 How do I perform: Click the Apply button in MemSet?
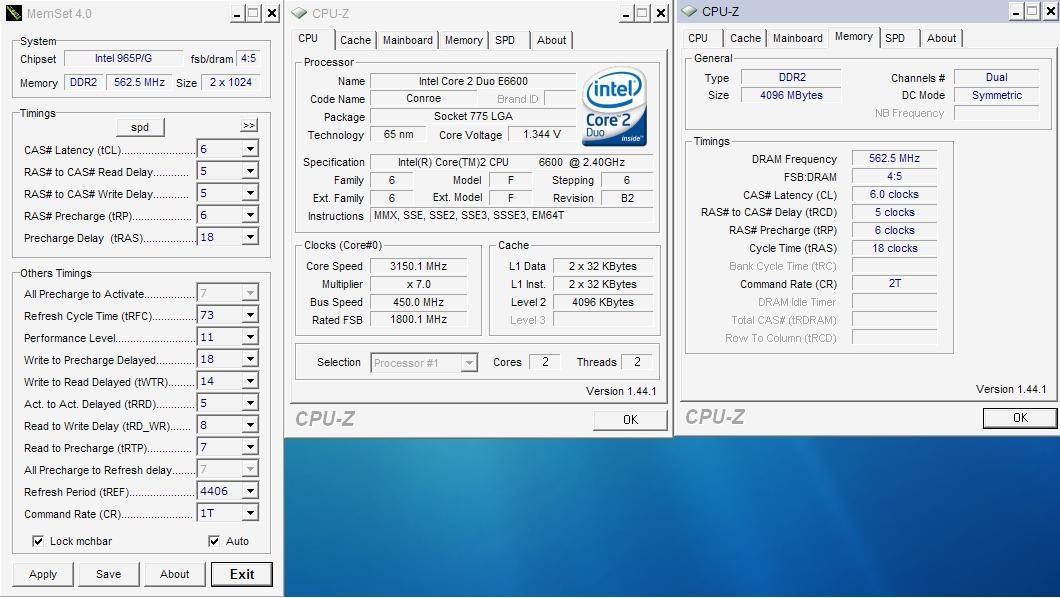43,574
